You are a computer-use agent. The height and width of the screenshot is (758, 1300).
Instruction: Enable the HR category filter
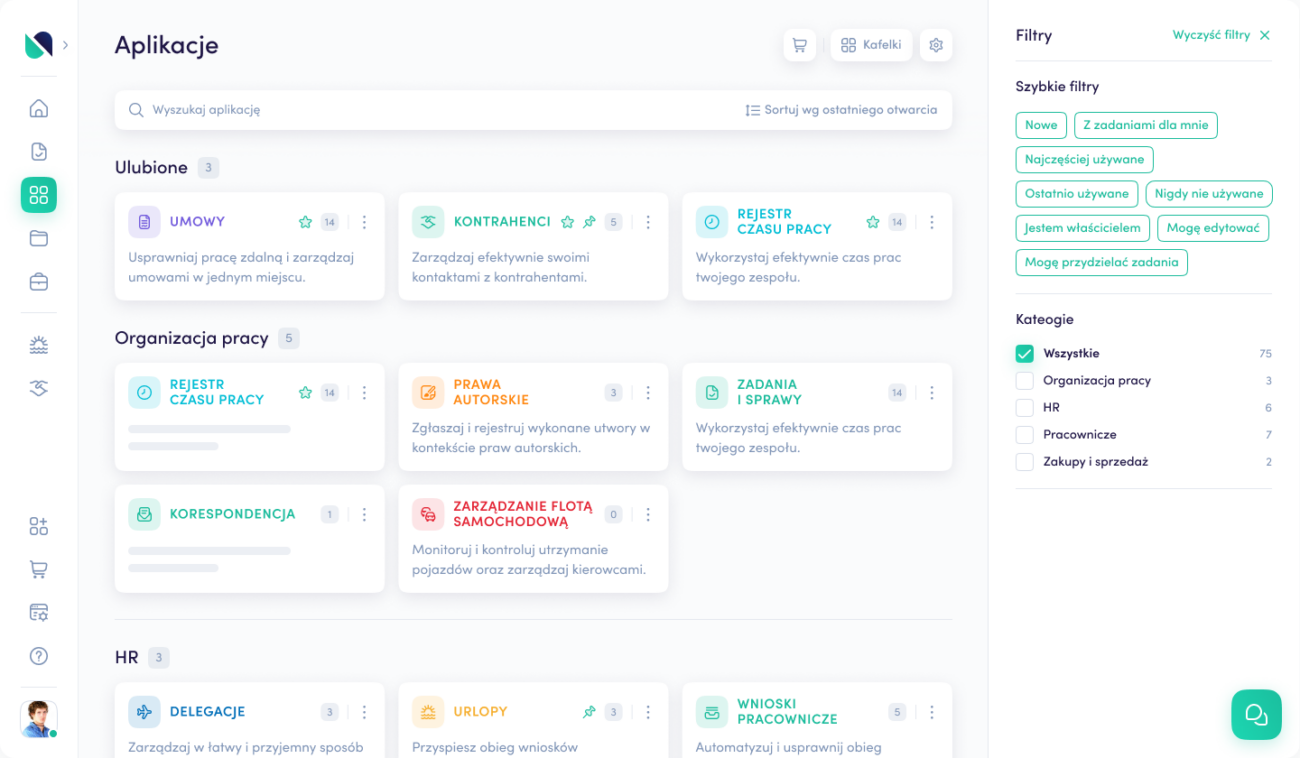(1024, 407)
